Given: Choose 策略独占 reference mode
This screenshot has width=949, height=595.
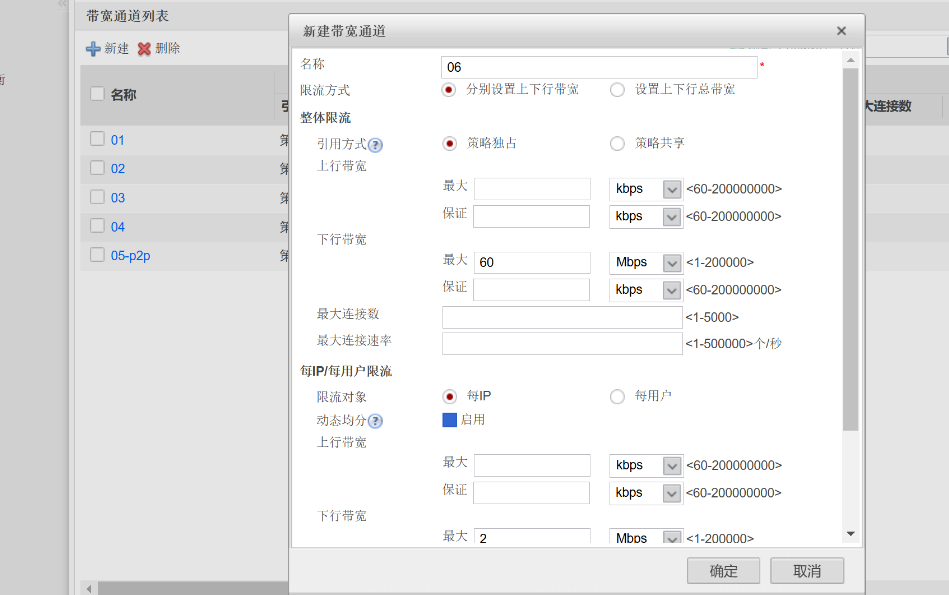Looking at the screenshot, I should (x=449, y=143).
